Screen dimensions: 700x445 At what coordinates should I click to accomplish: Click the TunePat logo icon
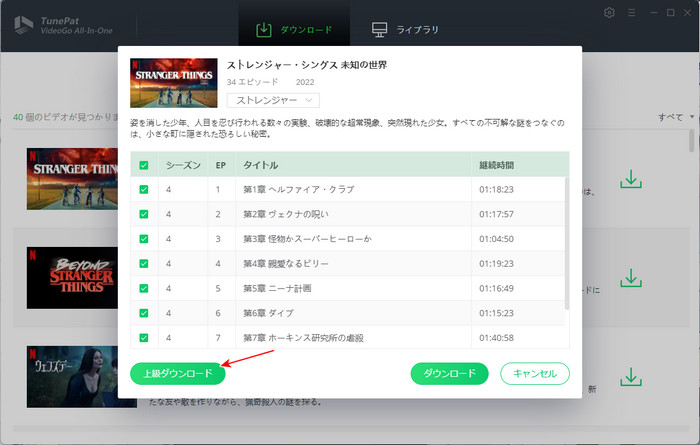pos(23,25)
